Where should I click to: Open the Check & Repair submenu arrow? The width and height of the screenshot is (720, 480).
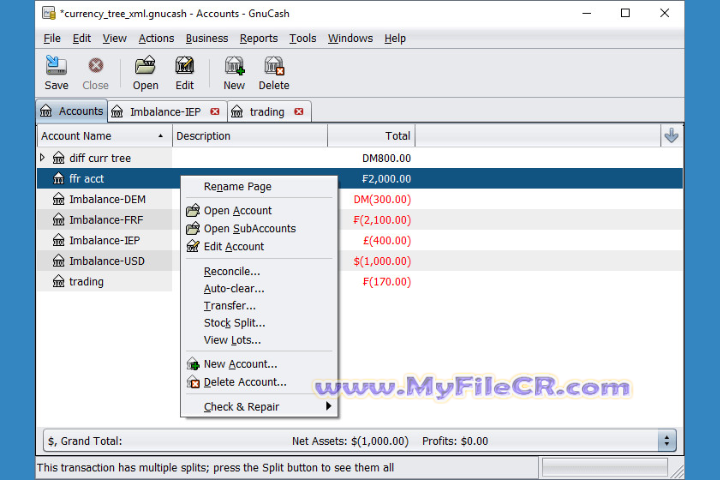[x=328, y=406]
